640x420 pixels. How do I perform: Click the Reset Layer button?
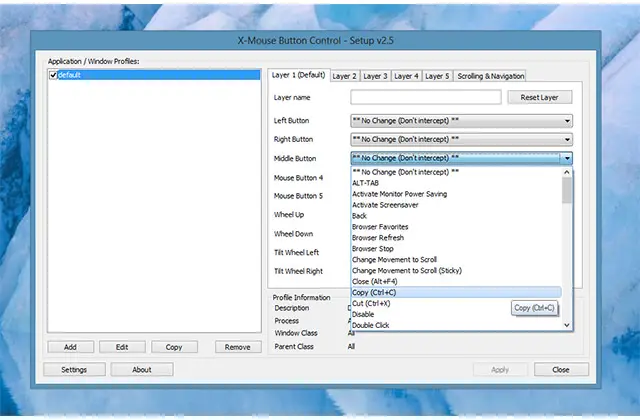[540, 98]
